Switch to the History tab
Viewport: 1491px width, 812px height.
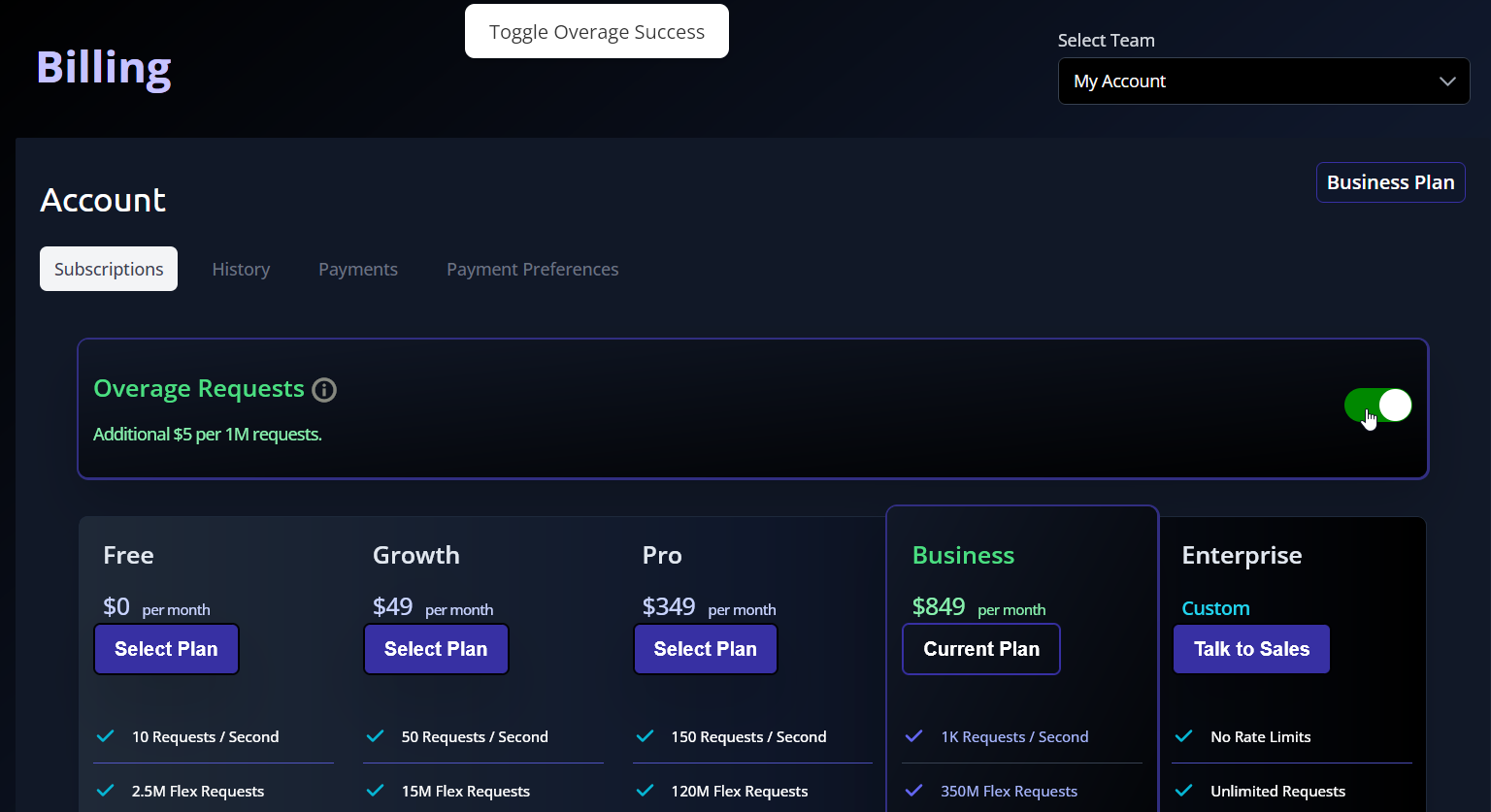point(241,270)
